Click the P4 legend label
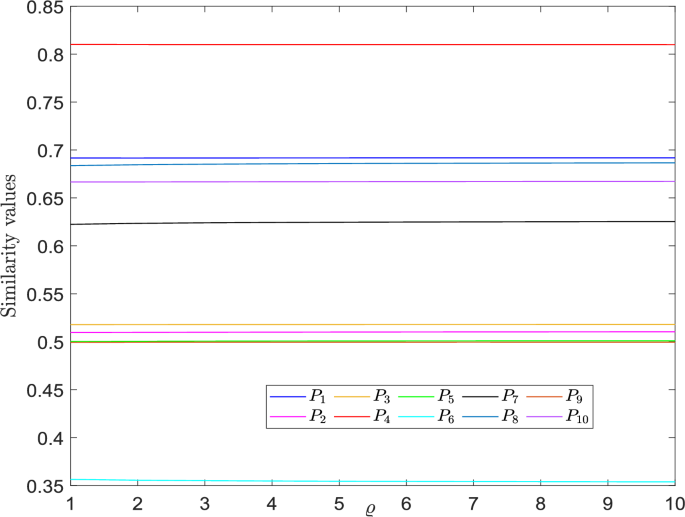The width and height of the screenshot is (685, 517). pyautogui.click(x=382, y=417)
